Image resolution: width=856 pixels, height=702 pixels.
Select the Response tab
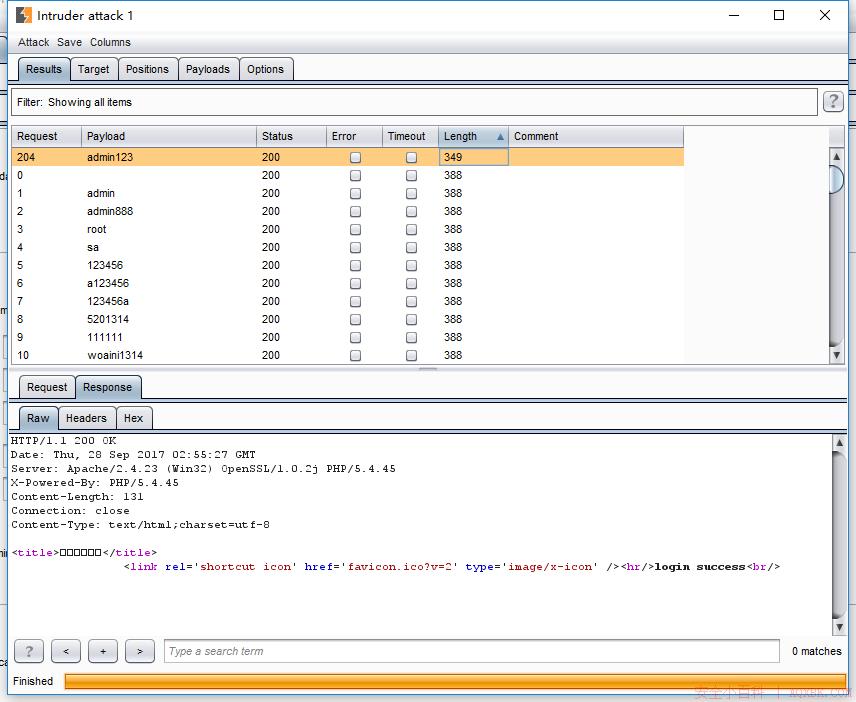(x=108, y=387)
